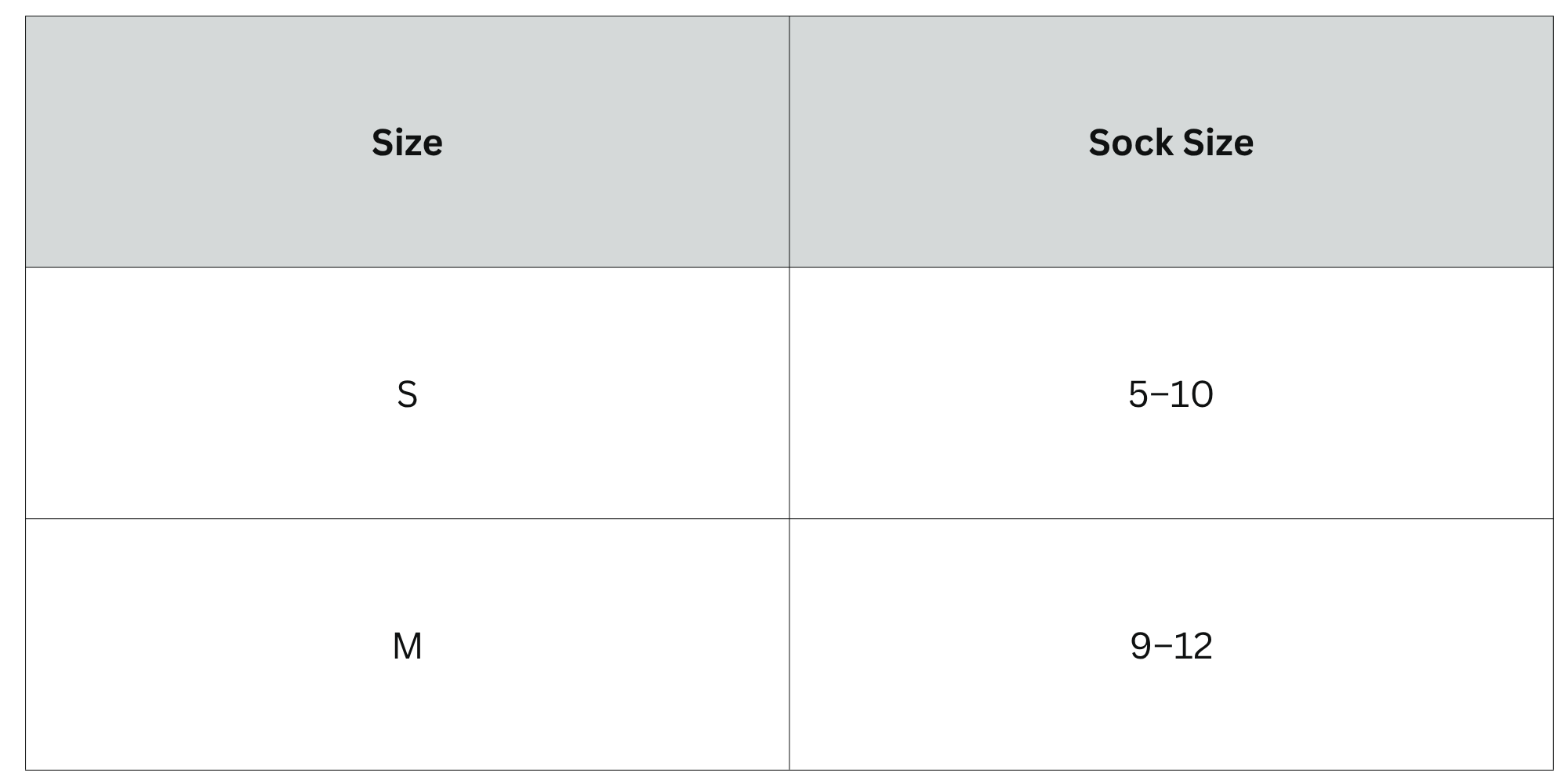1568x784 pixels.
Task: Select the gray header cell above S
Action: click(x=407, y=142)
